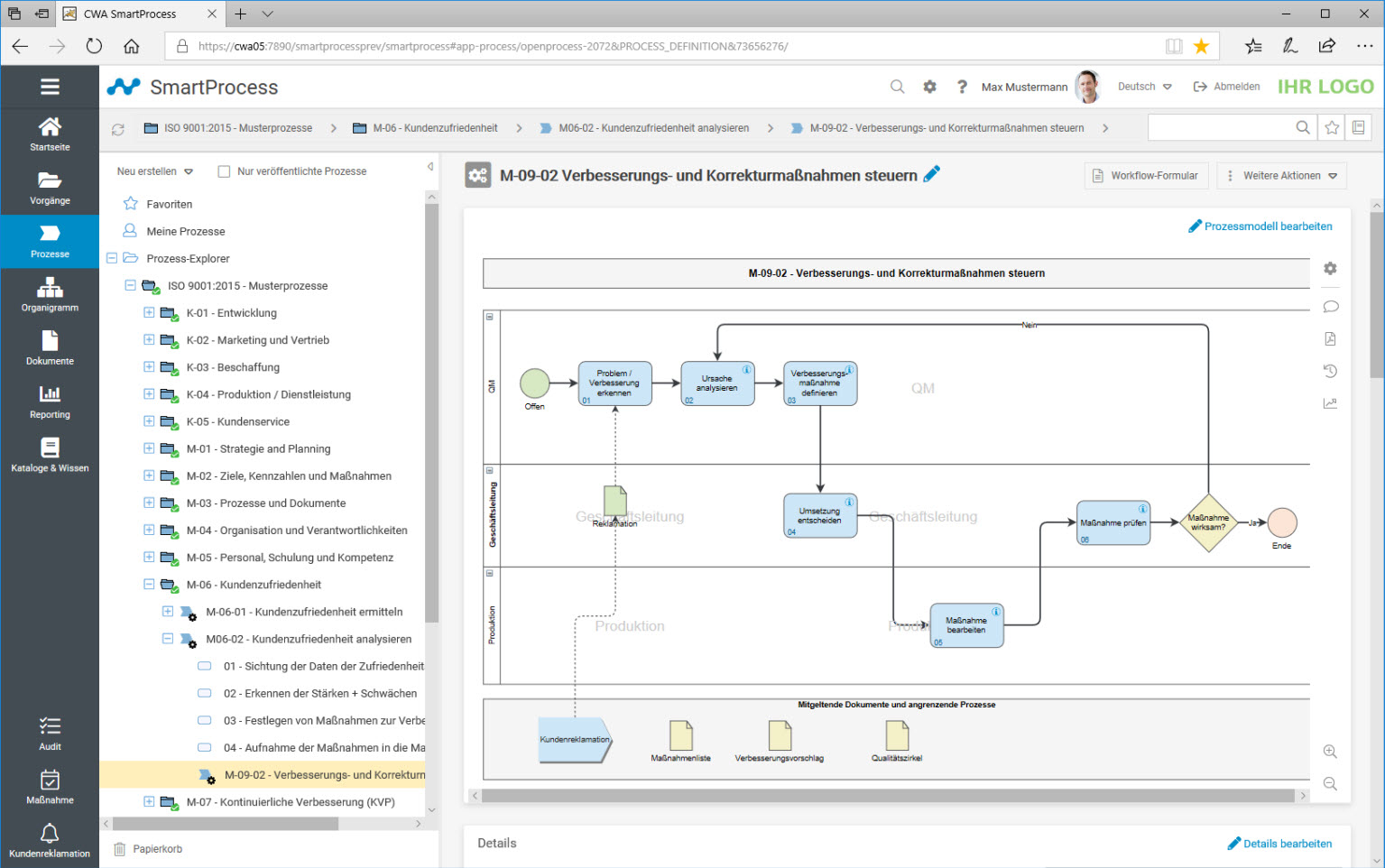Image resolution: width=1385 pixels, height=868 pixels.
Task: Open the Deutsch language selector
Action: [1142, 86]
